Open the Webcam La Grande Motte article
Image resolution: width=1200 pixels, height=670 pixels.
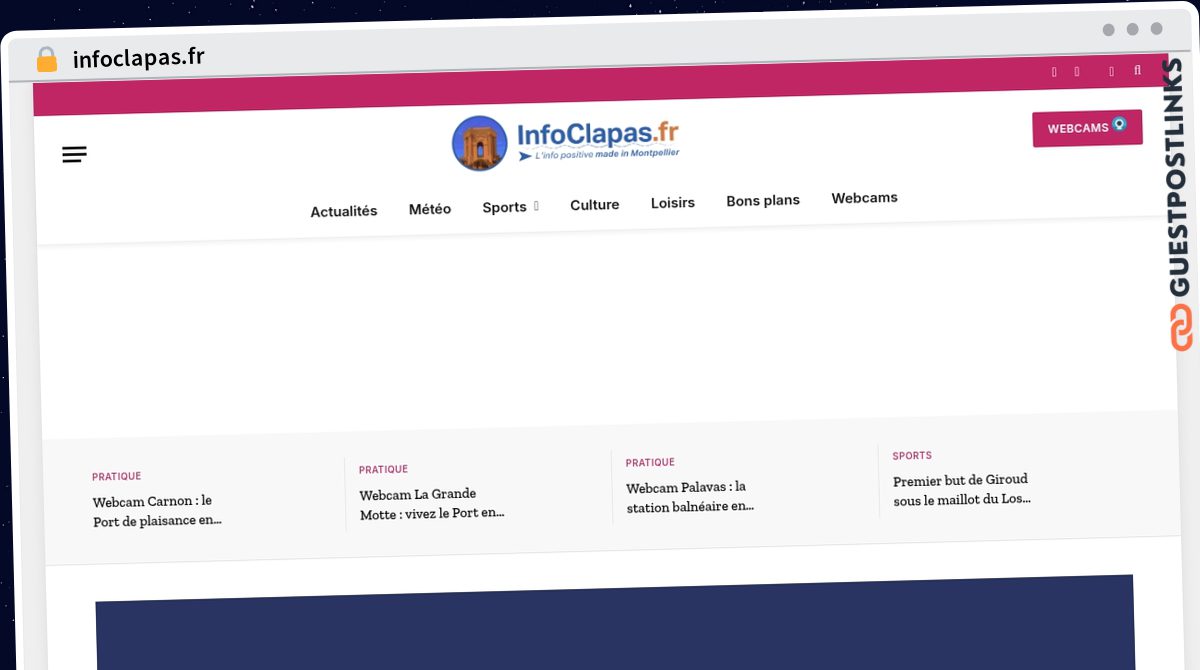pyautogui.click(x=432, y=504)
